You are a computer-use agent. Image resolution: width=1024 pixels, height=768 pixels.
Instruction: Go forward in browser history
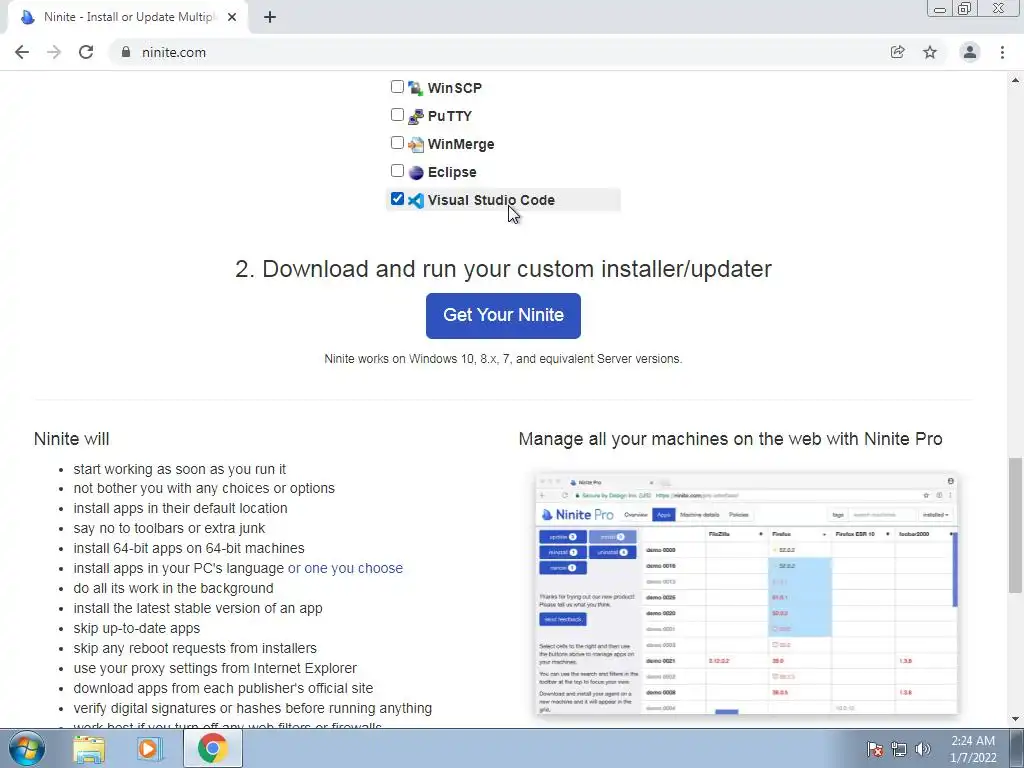point(54,52)
